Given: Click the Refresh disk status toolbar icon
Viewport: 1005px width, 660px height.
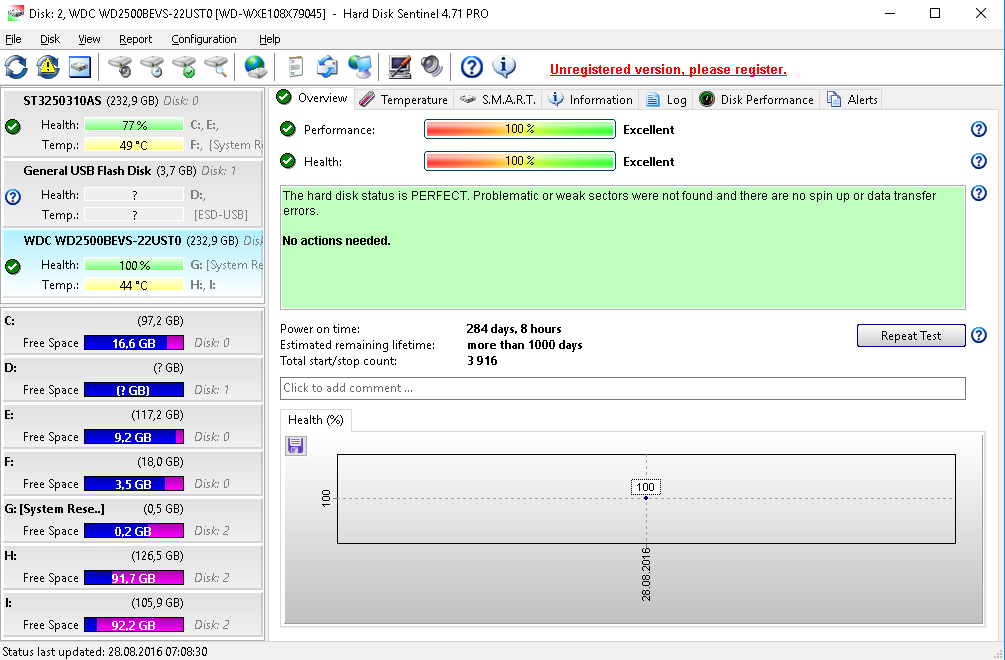Looking at the screenshot, I should (17, 67).
